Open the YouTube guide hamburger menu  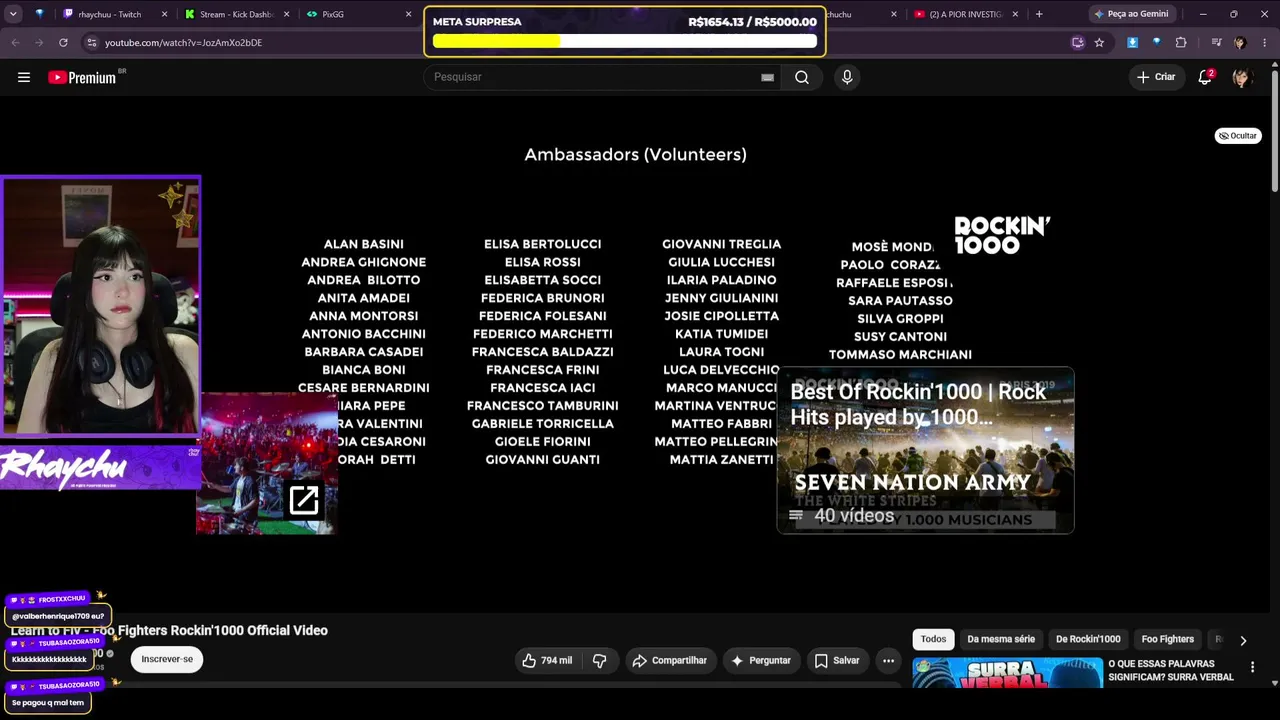pos(24,77)
